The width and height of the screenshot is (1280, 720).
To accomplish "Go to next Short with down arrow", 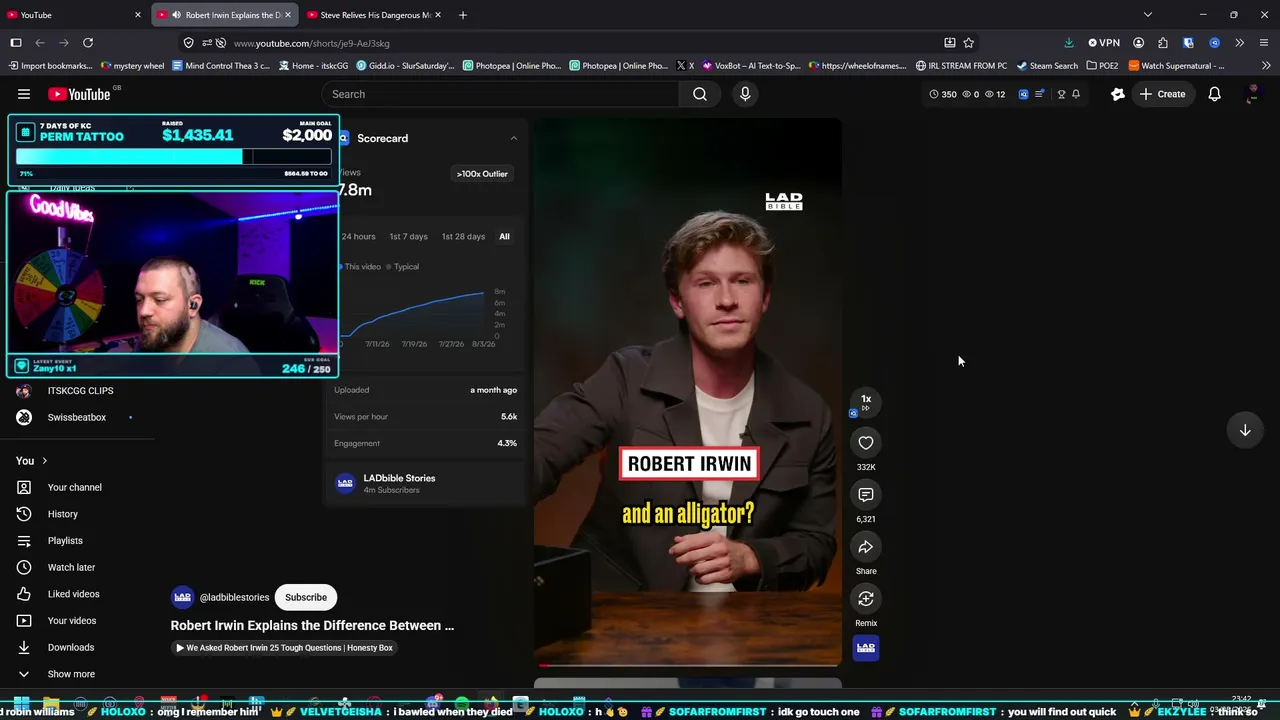I will point(1245,430).
